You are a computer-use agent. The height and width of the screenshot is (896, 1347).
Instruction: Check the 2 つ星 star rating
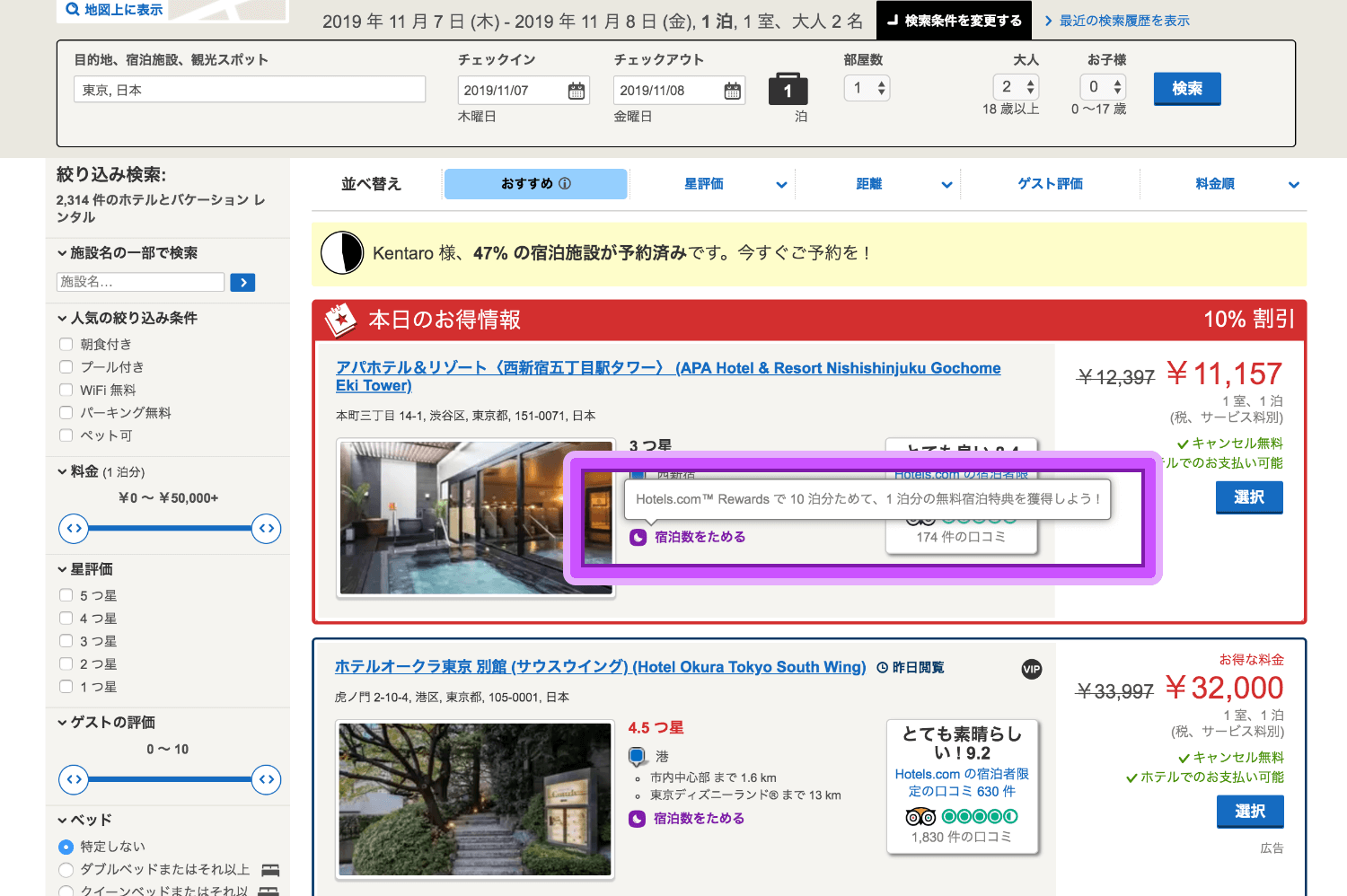(66, 663)
